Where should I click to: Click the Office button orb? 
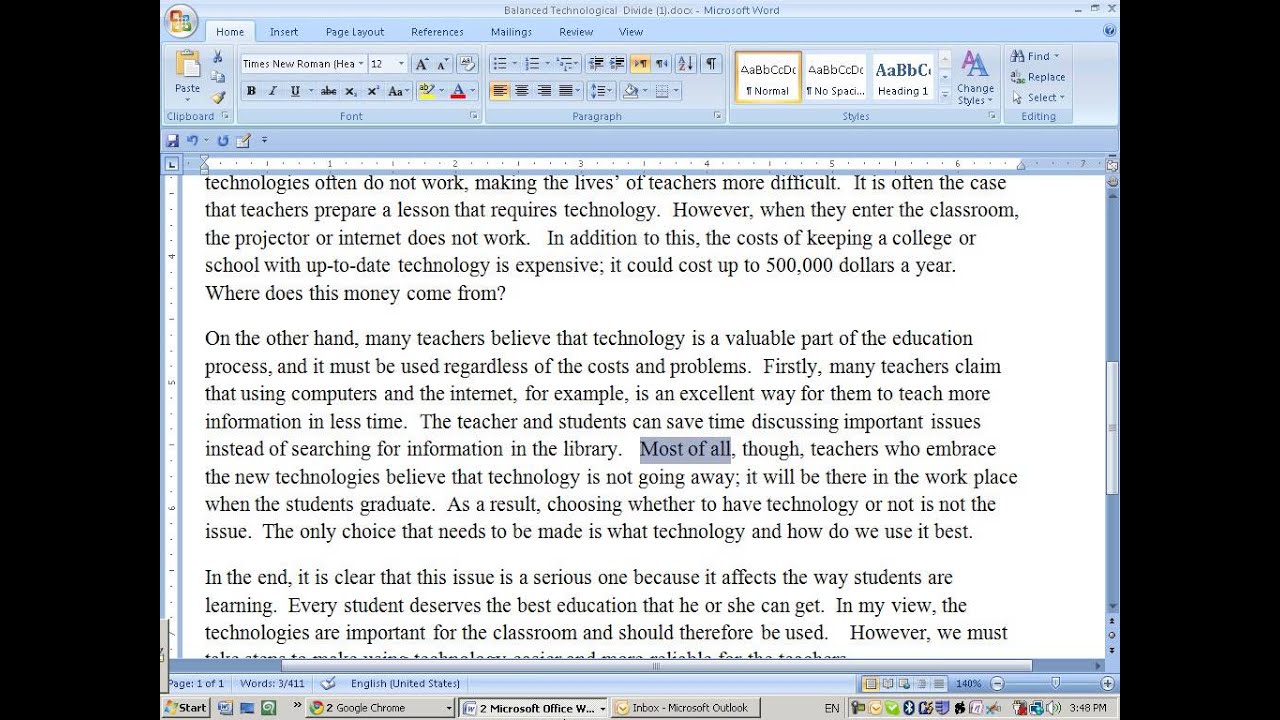coord(181,21)
